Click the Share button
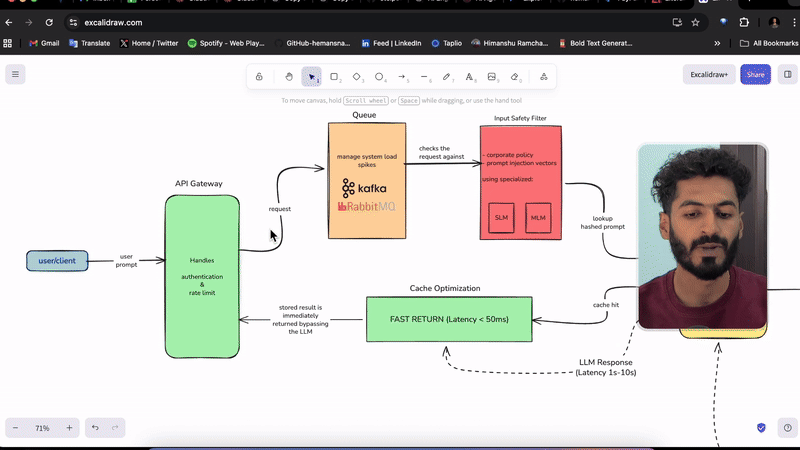 [x=755, y=74]
